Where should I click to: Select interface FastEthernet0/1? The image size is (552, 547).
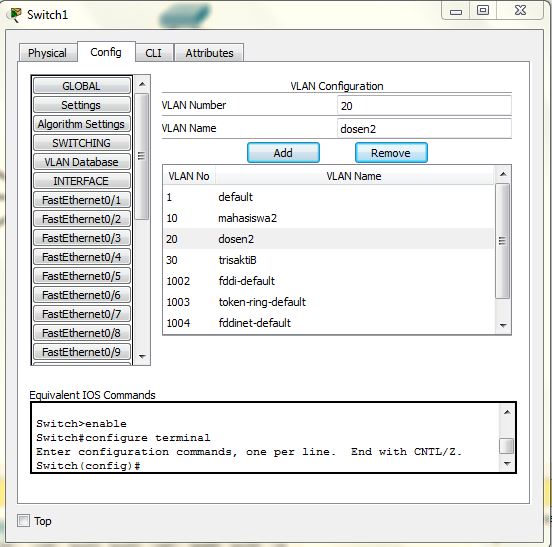[82, 200]
